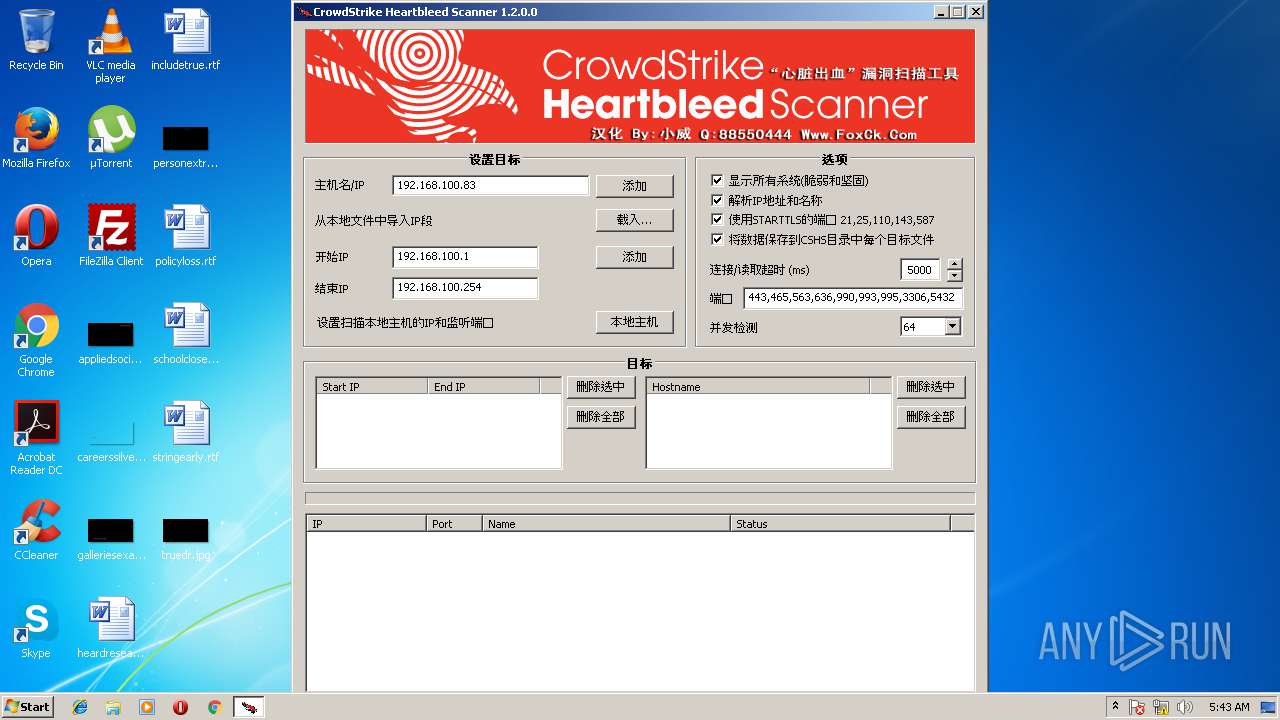This screenshot has width=1280, height=720.
Task: Click Start IP column header
Action: tap(372, 387)
